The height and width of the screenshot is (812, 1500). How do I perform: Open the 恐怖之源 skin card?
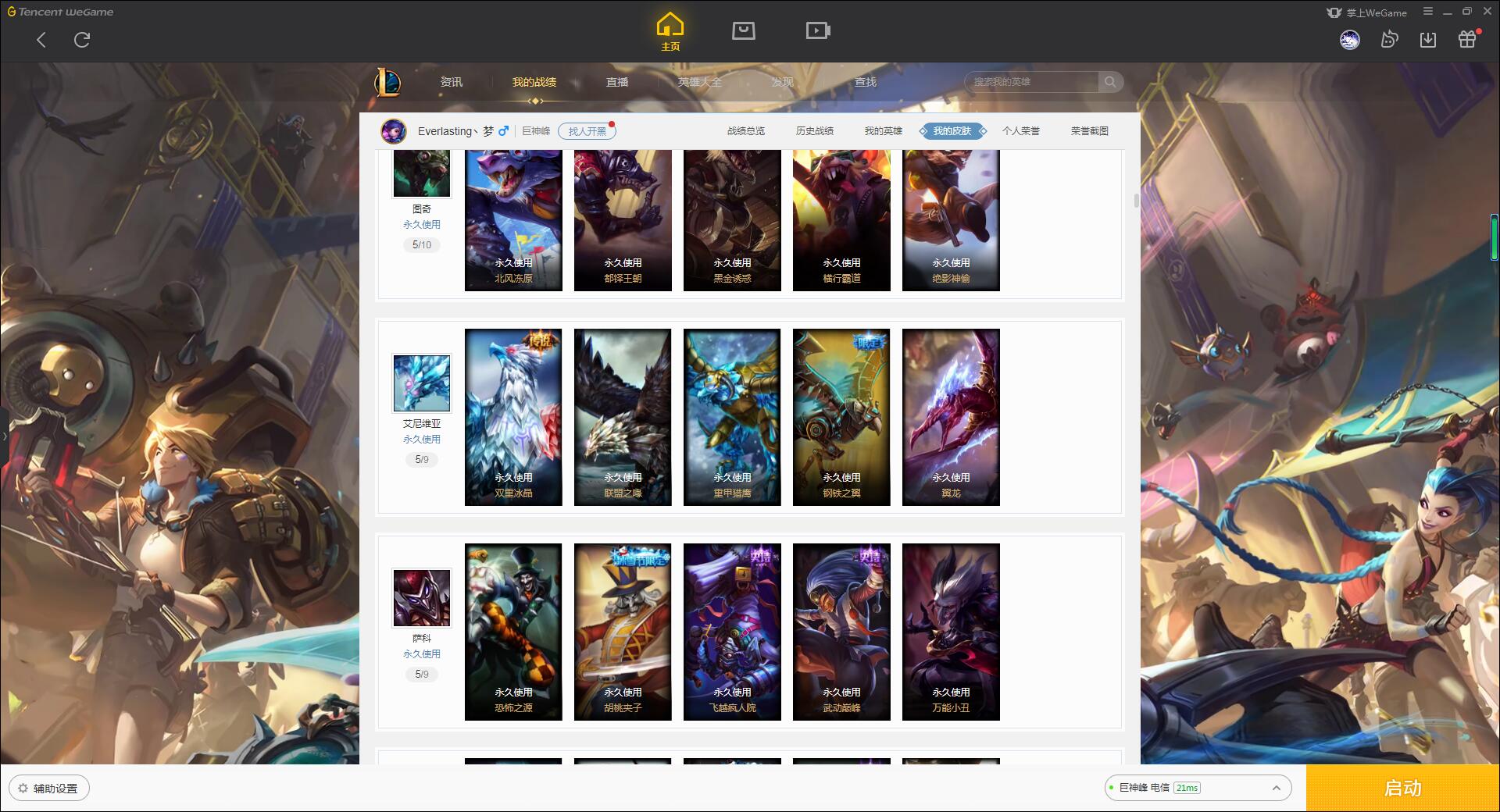(x=513, y=632)
